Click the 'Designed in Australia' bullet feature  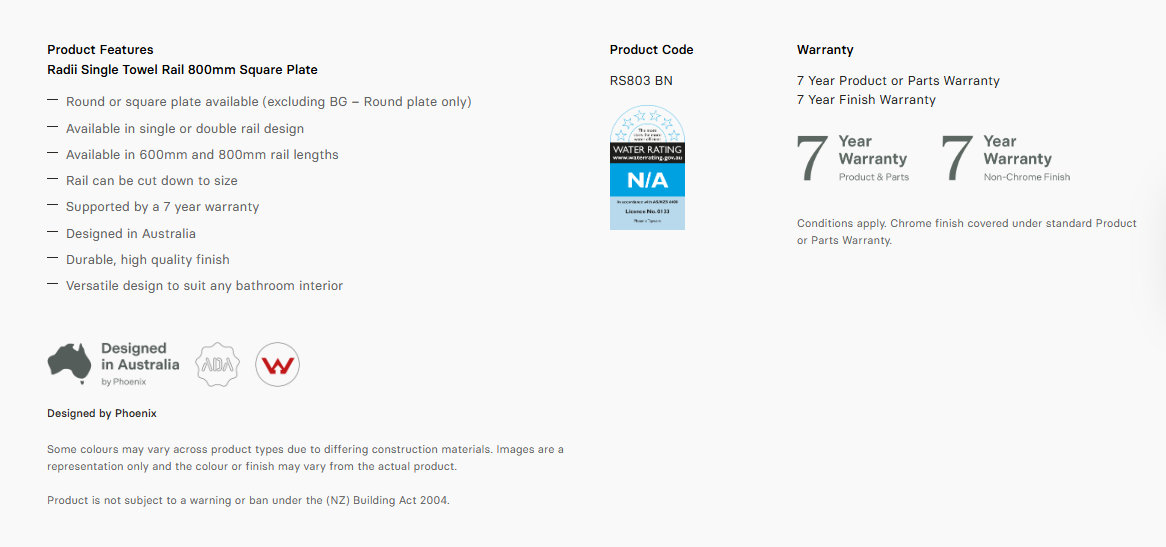pyautogui.click(x=131, y=233)
